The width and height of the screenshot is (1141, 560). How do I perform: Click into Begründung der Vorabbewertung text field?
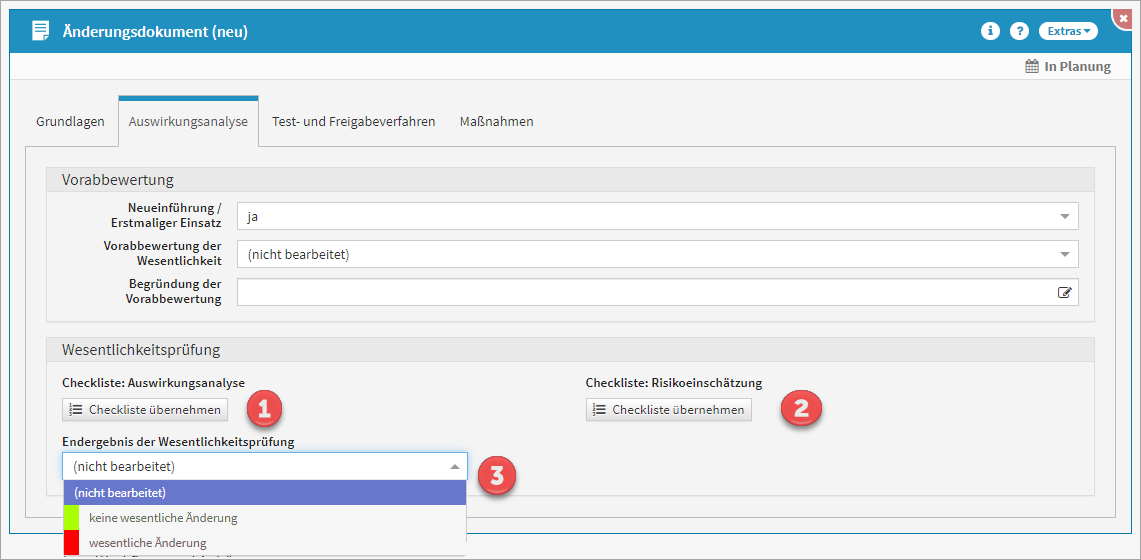pyautogui.click(x=640, y=292)
